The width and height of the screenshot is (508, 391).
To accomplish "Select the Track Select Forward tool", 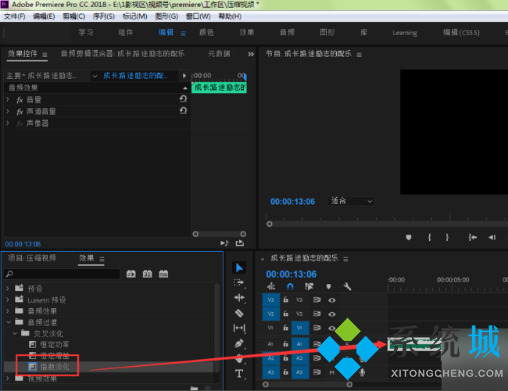I will coord(239,283).
